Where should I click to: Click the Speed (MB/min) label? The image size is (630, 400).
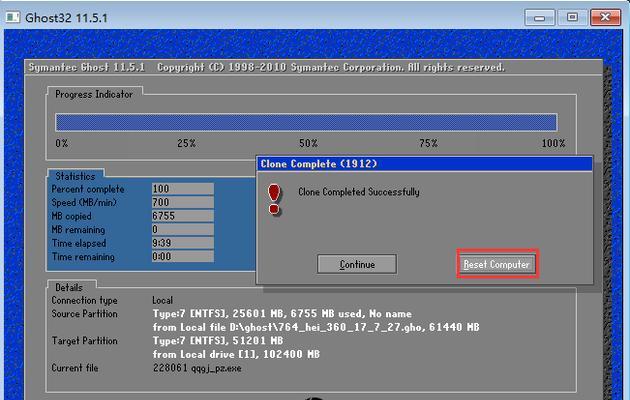pyautogui.click(x=84, y=202)
